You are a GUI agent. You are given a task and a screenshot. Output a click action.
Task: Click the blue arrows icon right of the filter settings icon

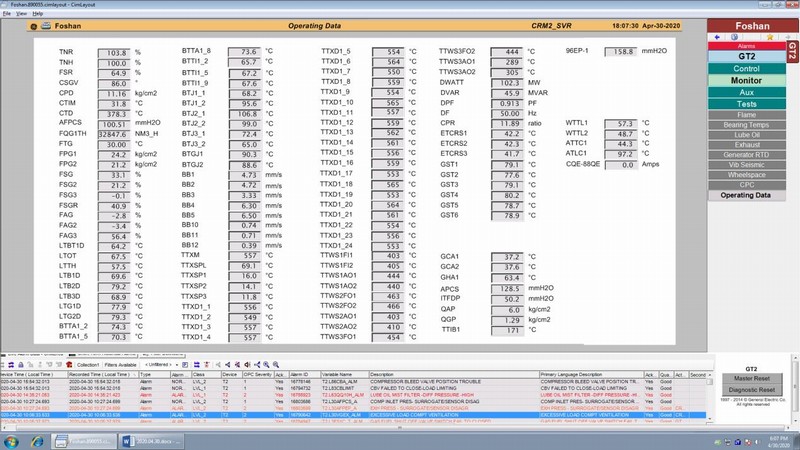pos(196,365)
